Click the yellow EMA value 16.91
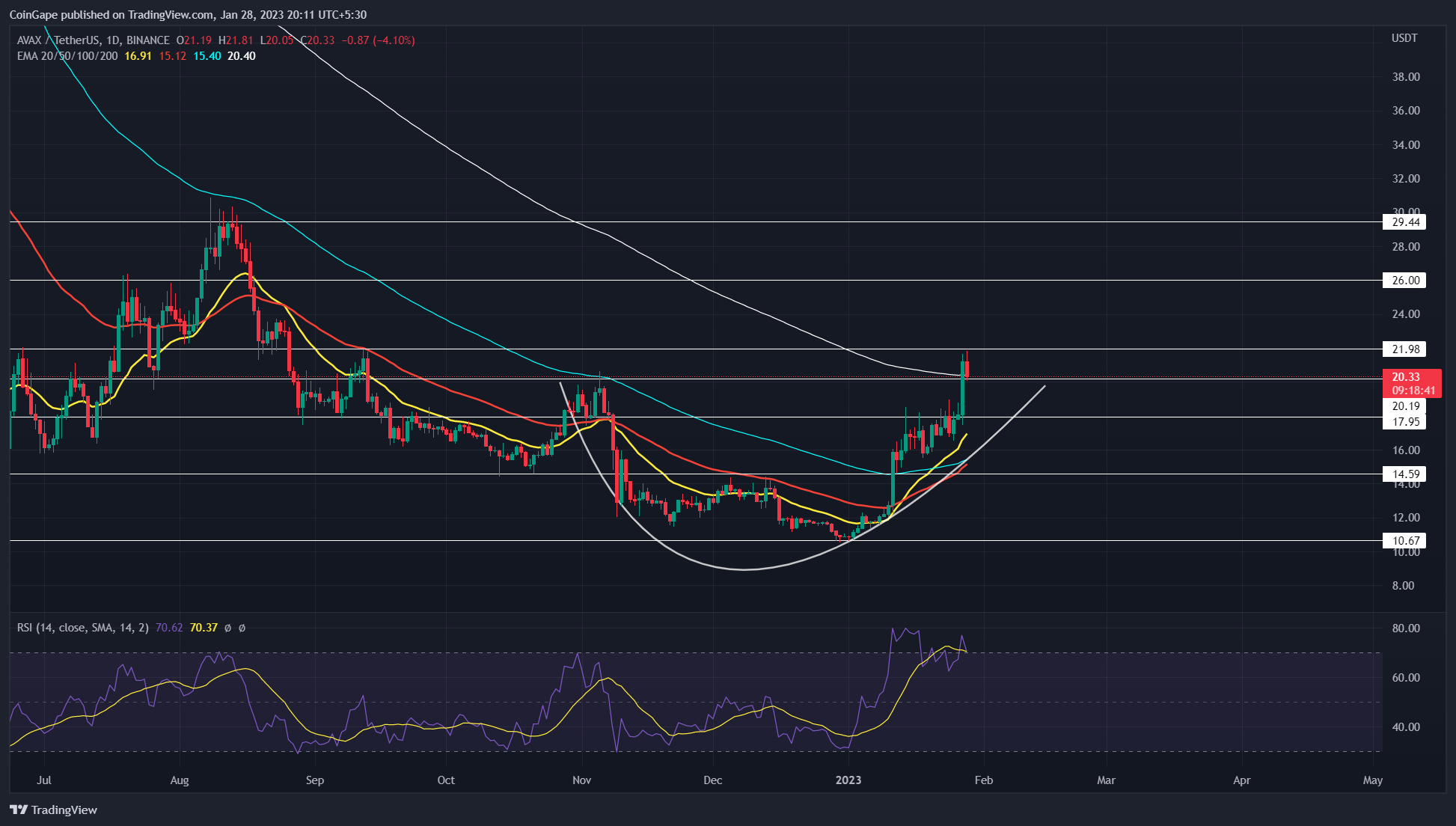 click(x=138, y=56)
